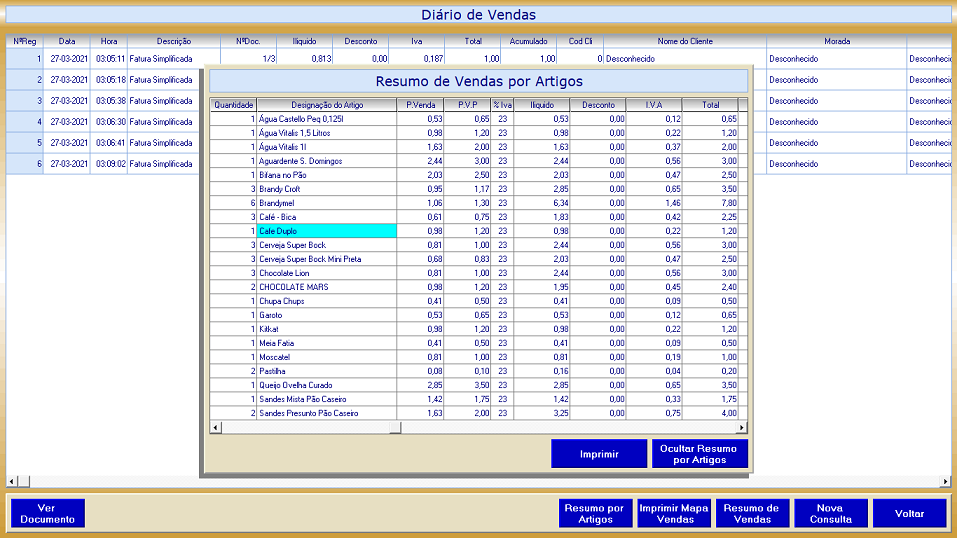Click the Imprimir button

[x=599, y=454]
